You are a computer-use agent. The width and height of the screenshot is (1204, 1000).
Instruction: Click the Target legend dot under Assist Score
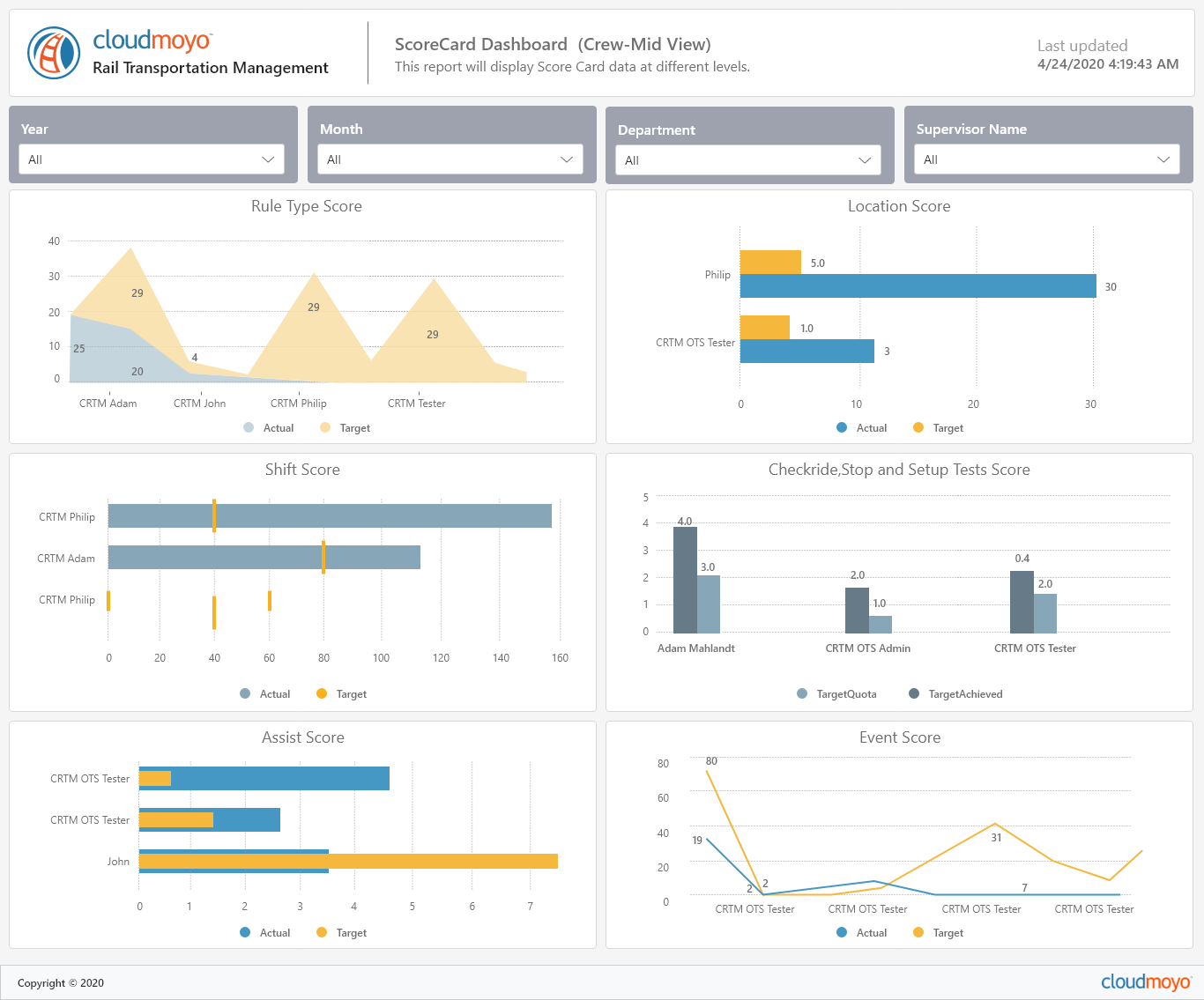(x=323, y=932)
